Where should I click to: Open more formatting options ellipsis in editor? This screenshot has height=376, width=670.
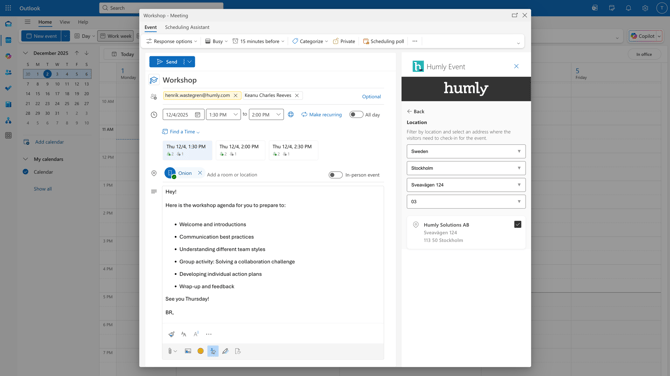coord(209,334)
